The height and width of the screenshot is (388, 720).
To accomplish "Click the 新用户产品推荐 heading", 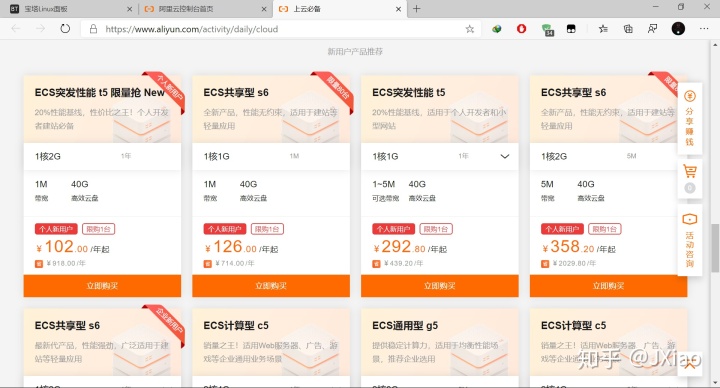I will pyautogui.click(x=355, y=51).
